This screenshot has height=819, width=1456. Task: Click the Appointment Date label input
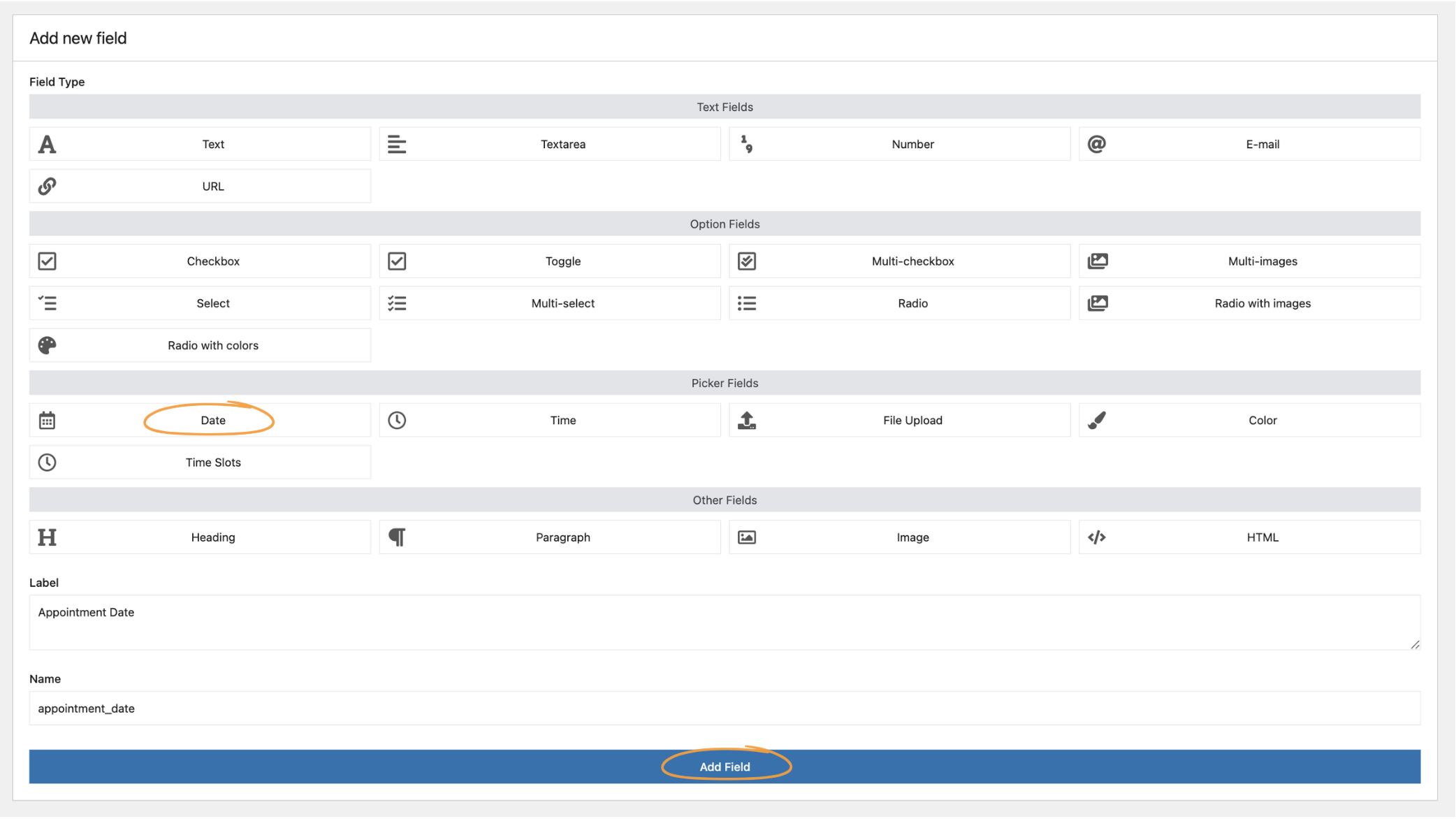pyautogui.click(x=724, y=622)
